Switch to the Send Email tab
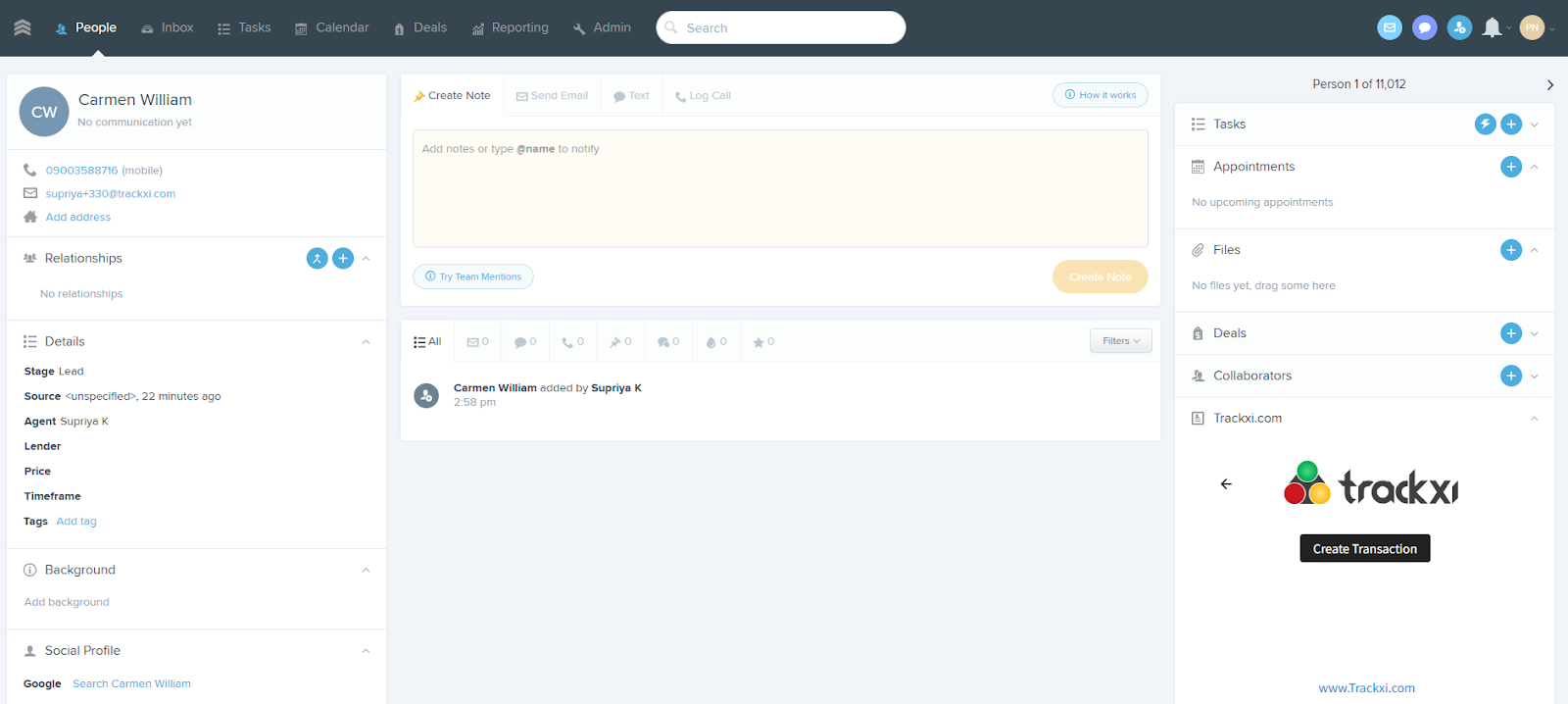 (x=552, y=96)
